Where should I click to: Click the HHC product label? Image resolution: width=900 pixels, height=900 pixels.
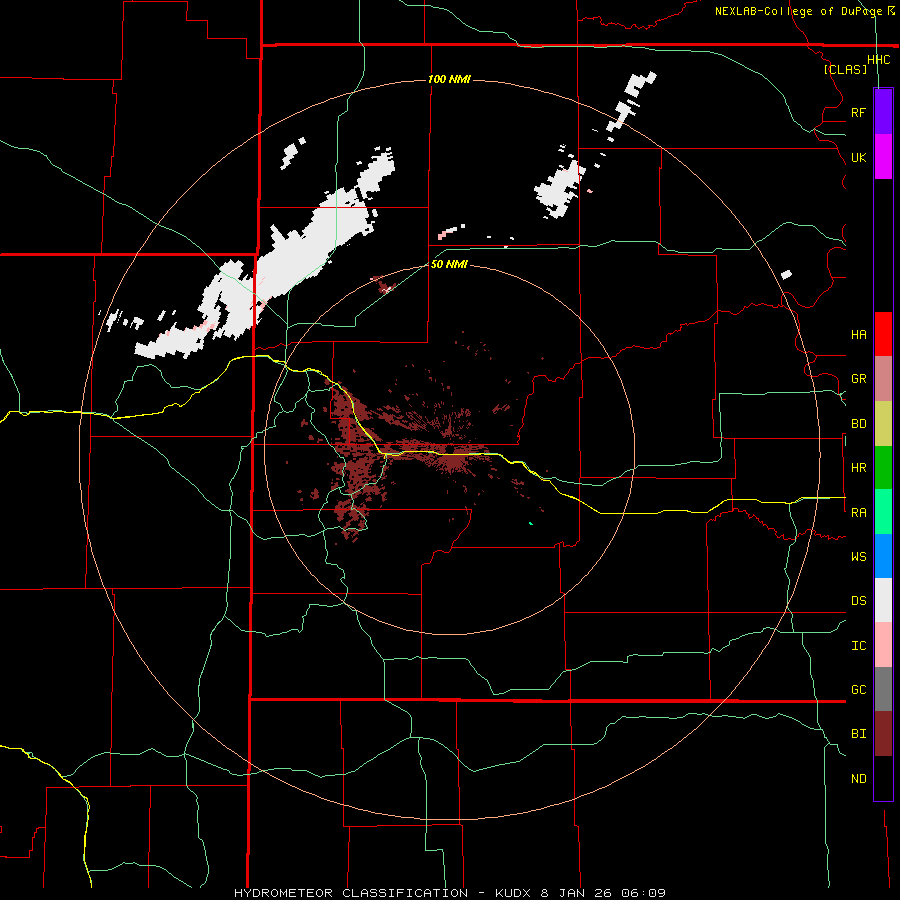[878, 60]
